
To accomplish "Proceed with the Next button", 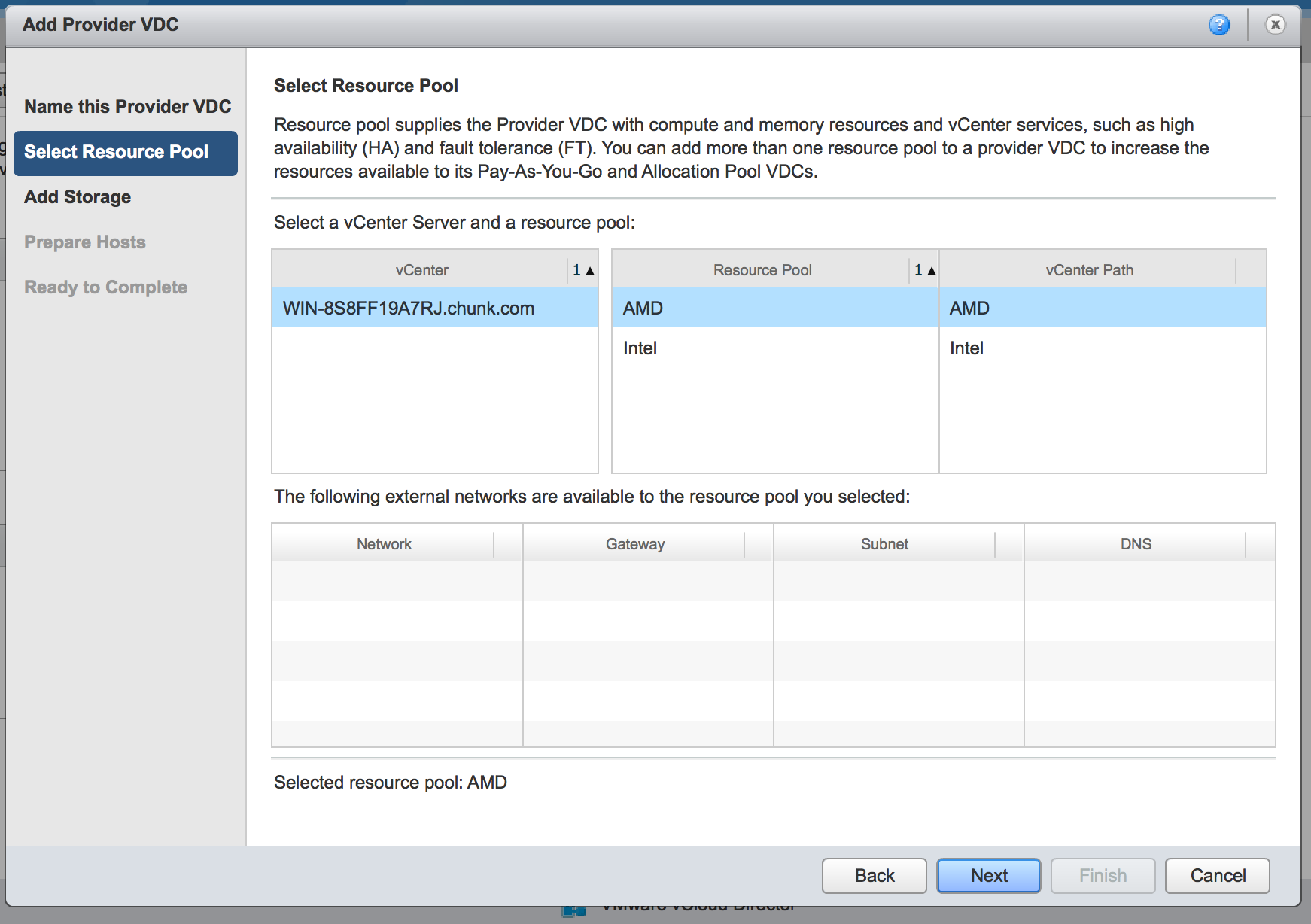I will pyautogui.click(x=988, y=876).
